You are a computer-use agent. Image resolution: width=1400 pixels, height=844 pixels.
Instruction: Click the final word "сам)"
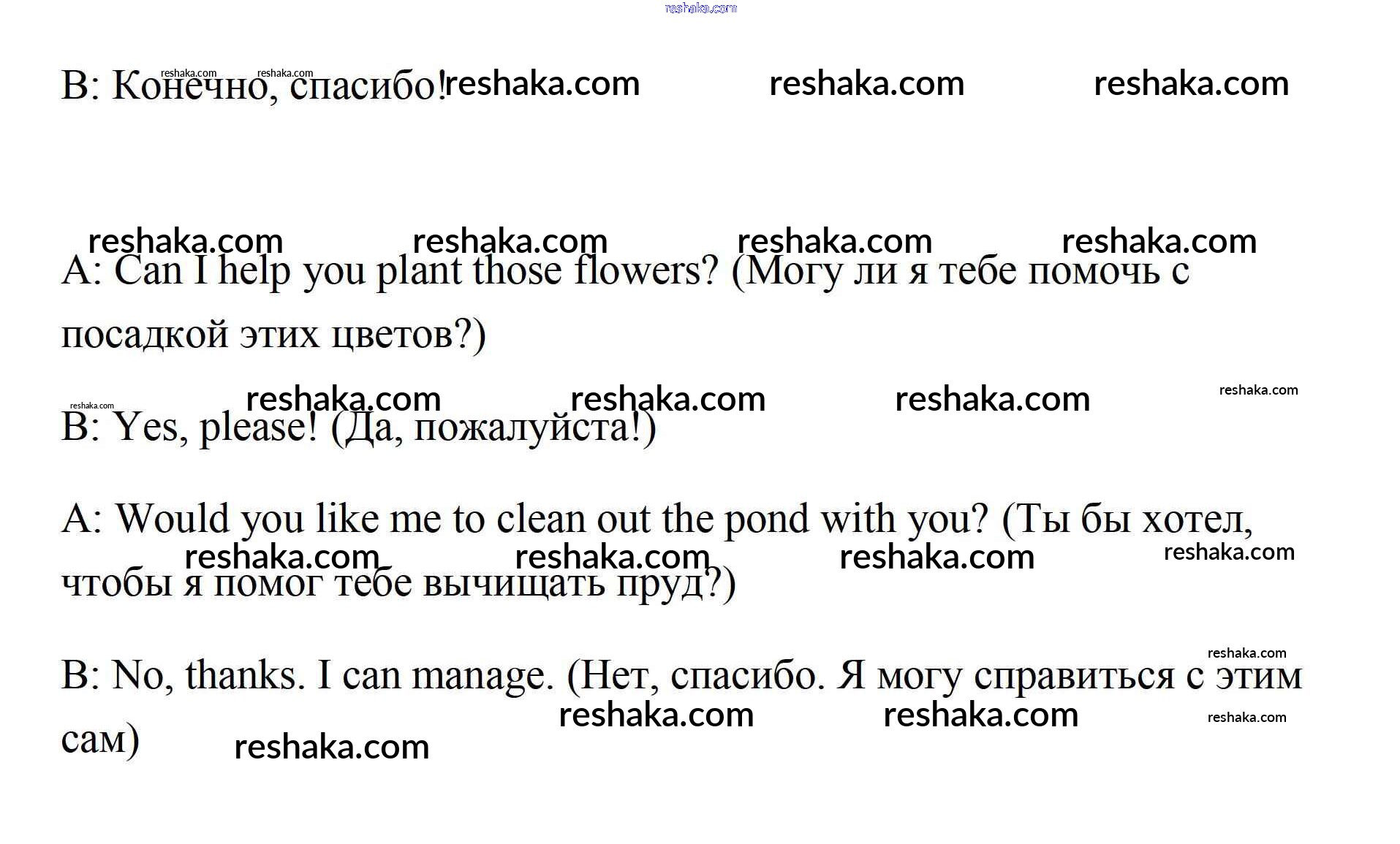click(x=100, y=740)
